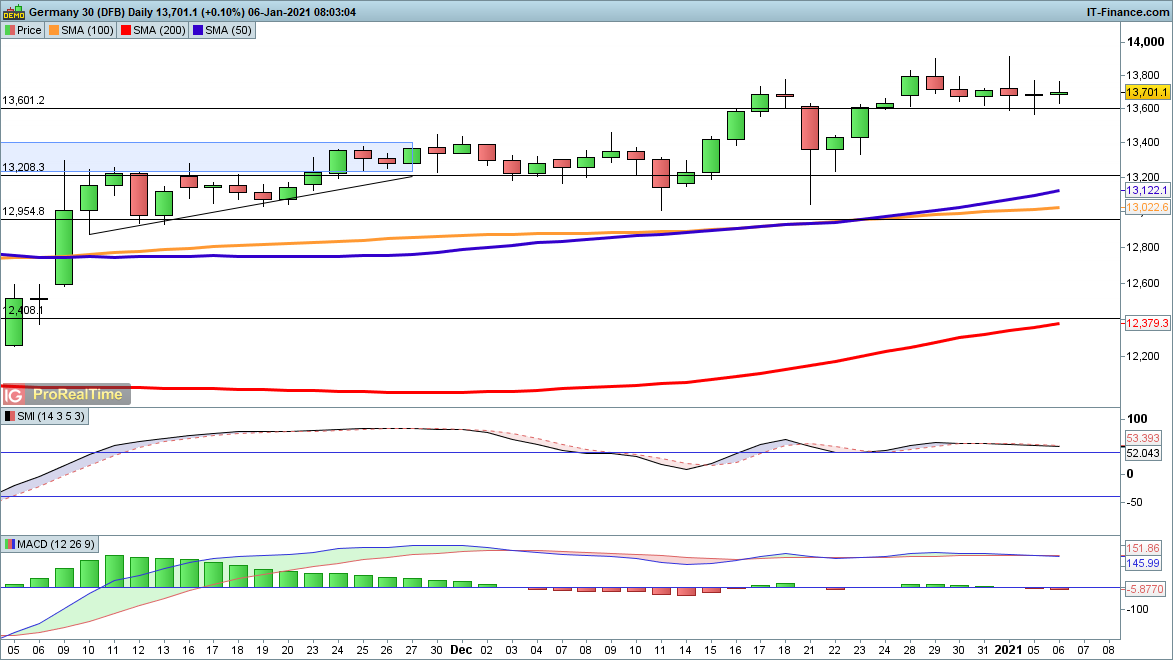Click the orange SMA (100) color swatch
Screen dimensions: 1173x660
coord(54,30)
